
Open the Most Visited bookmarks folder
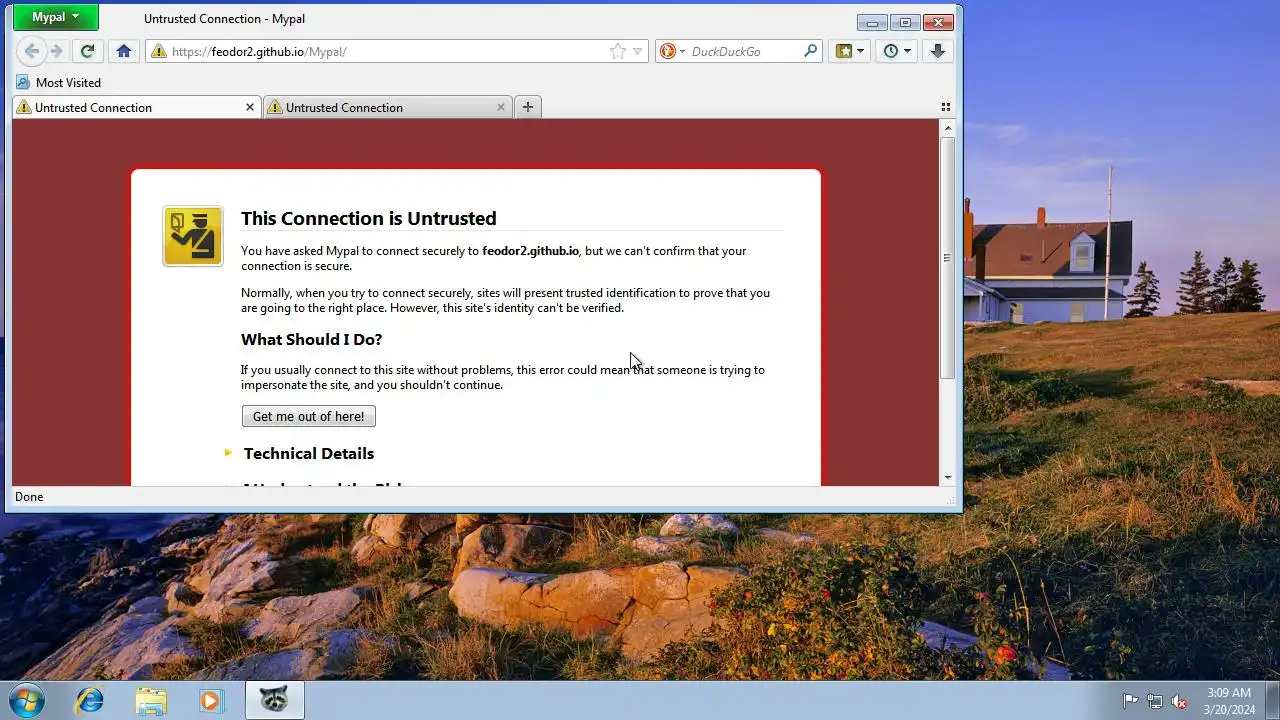tap(59, 82)
